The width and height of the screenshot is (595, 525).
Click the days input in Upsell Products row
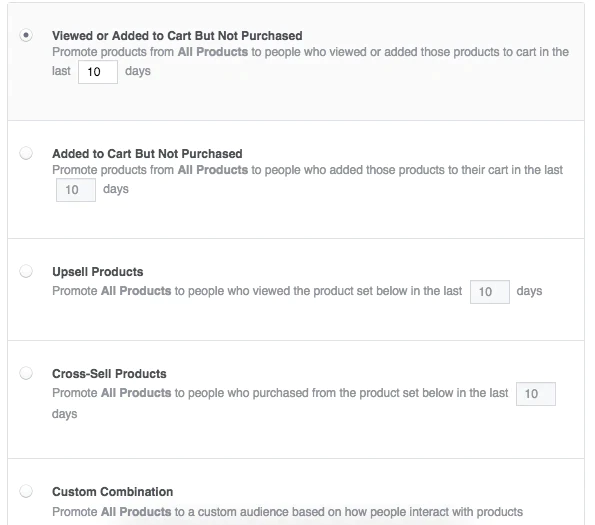(x=490, y=292)
